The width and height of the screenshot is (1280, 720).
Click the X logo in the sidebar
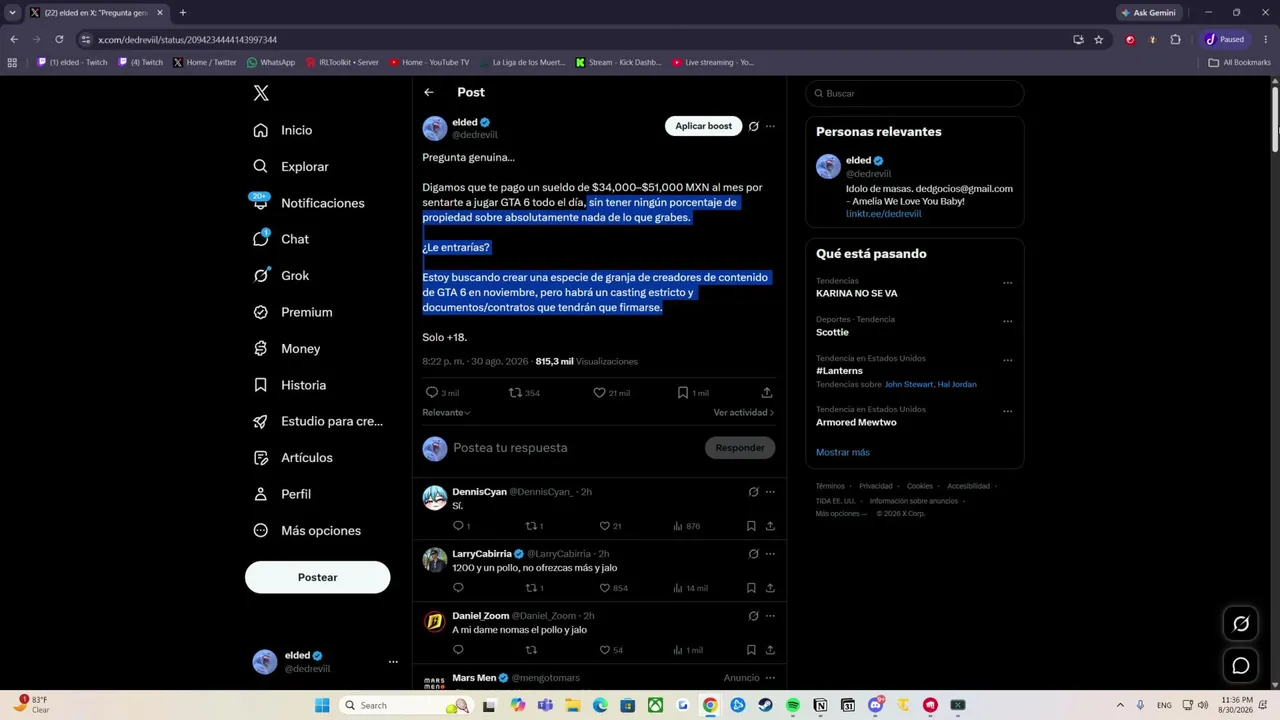coord(261,93)
